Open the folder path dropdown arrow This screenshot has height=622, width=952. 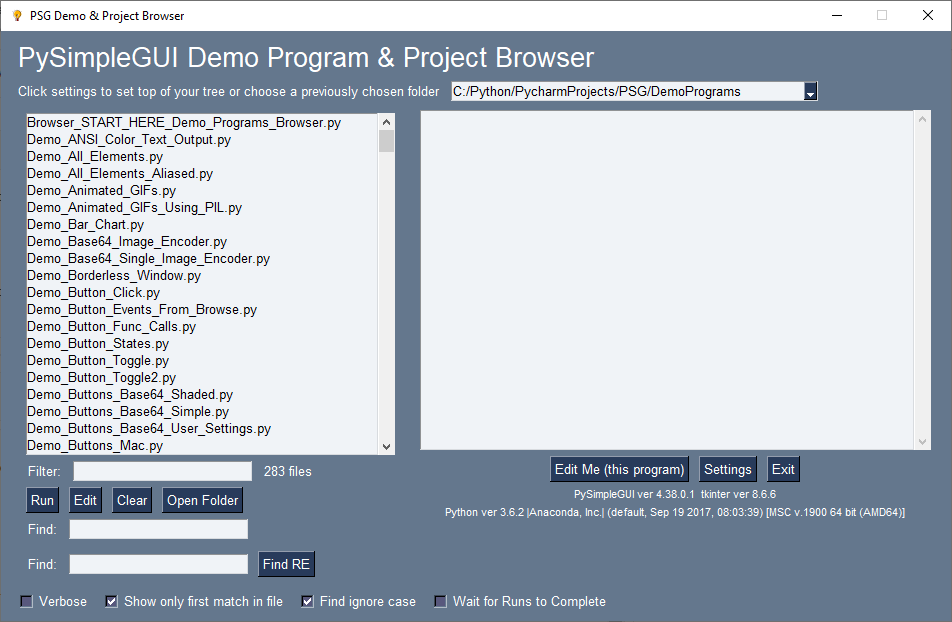coord(812,90)
